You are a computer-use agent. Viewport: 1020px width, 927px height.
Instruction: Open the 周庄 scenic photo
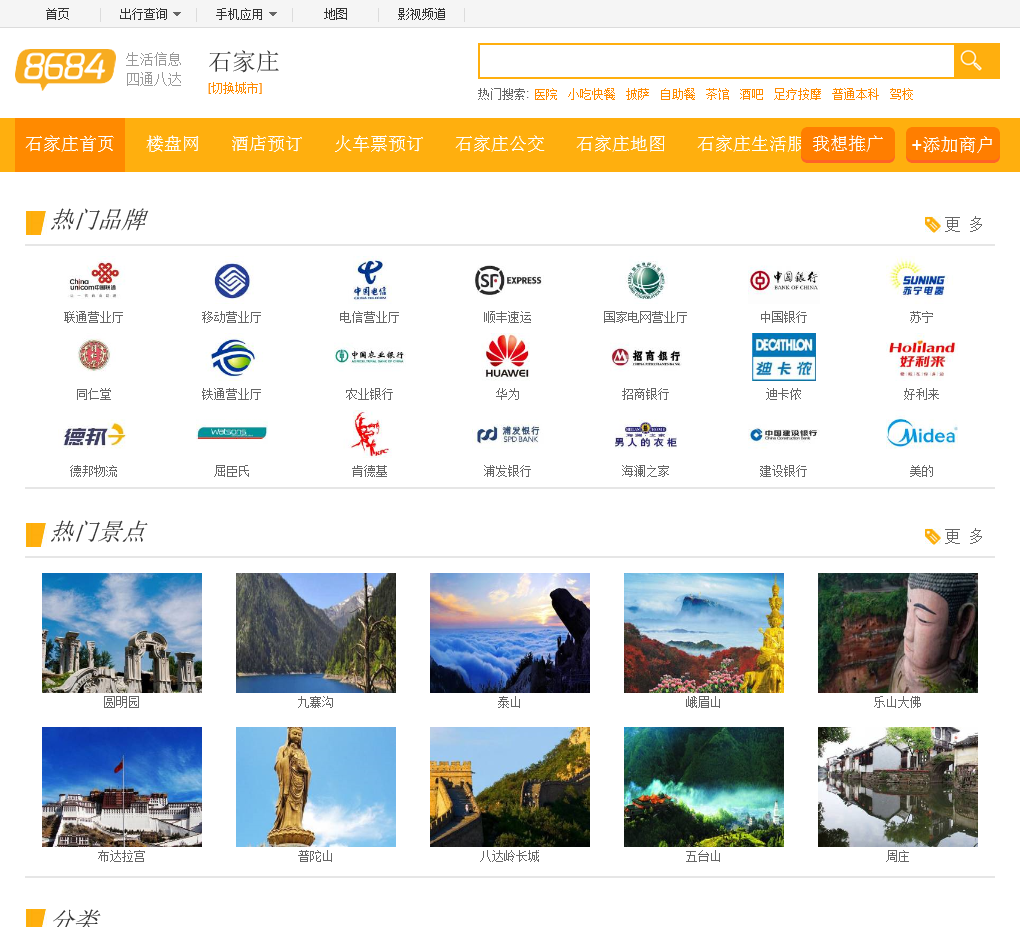[x=898, y=787]
